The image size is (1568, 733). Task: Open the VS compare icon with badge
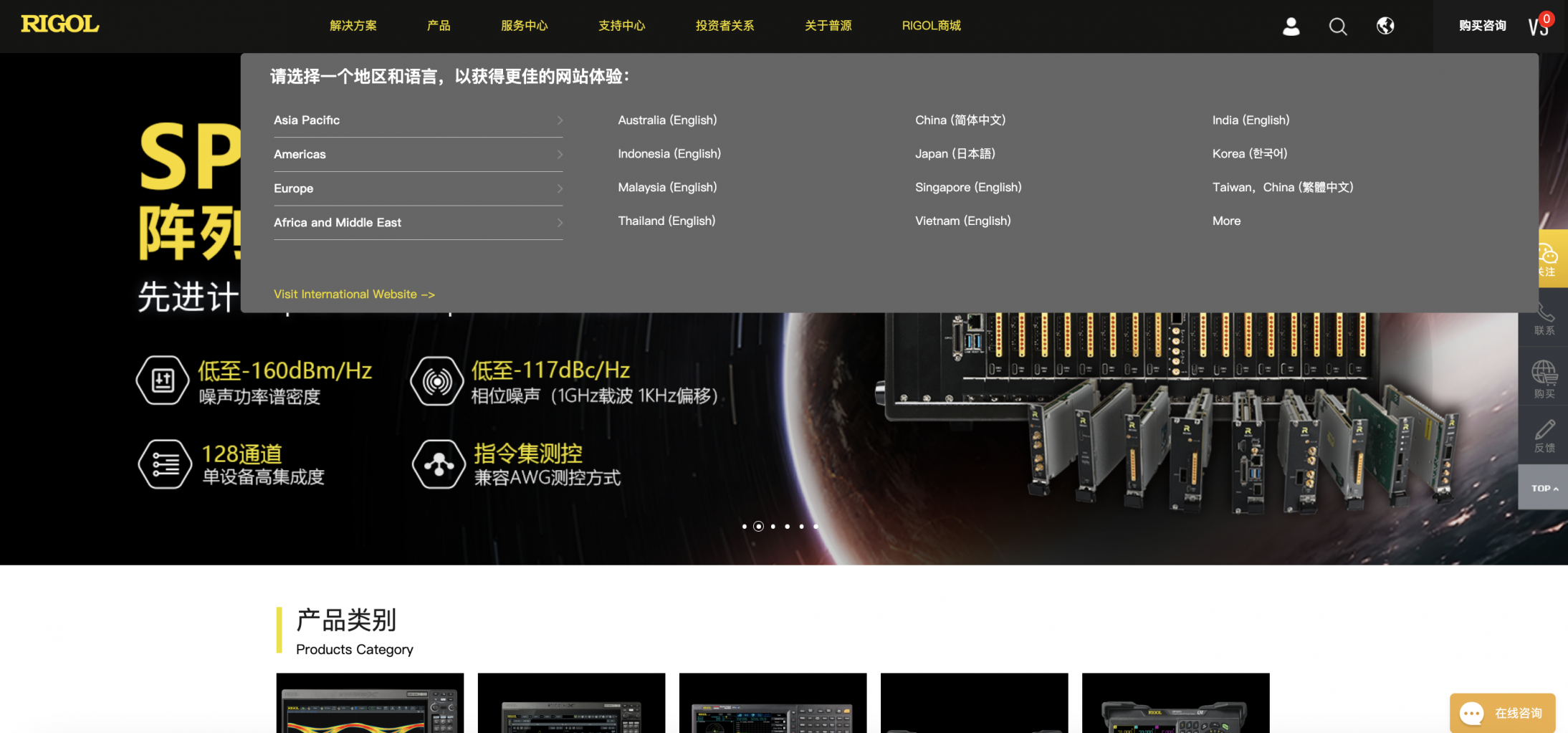point(1539,25)
